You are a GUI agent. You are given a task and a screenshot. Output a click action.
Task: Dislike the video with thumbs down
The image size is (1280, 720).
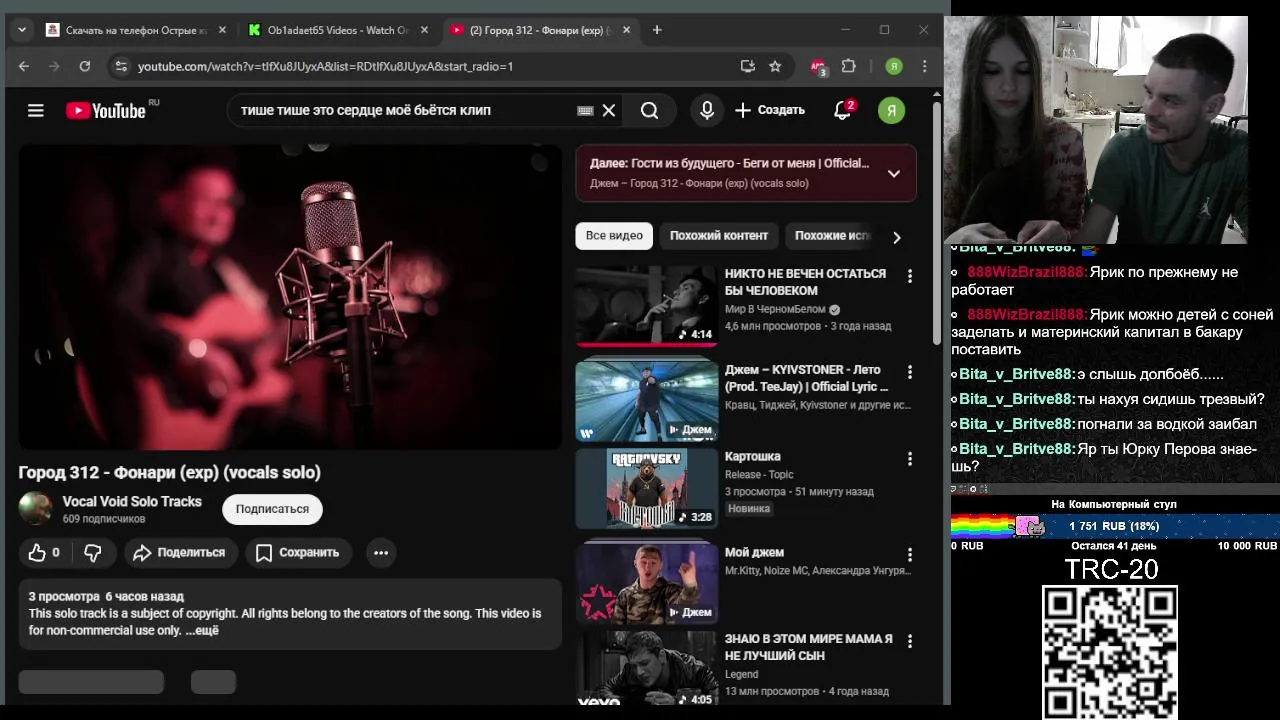pyautogui.click(x=93, y=552)
